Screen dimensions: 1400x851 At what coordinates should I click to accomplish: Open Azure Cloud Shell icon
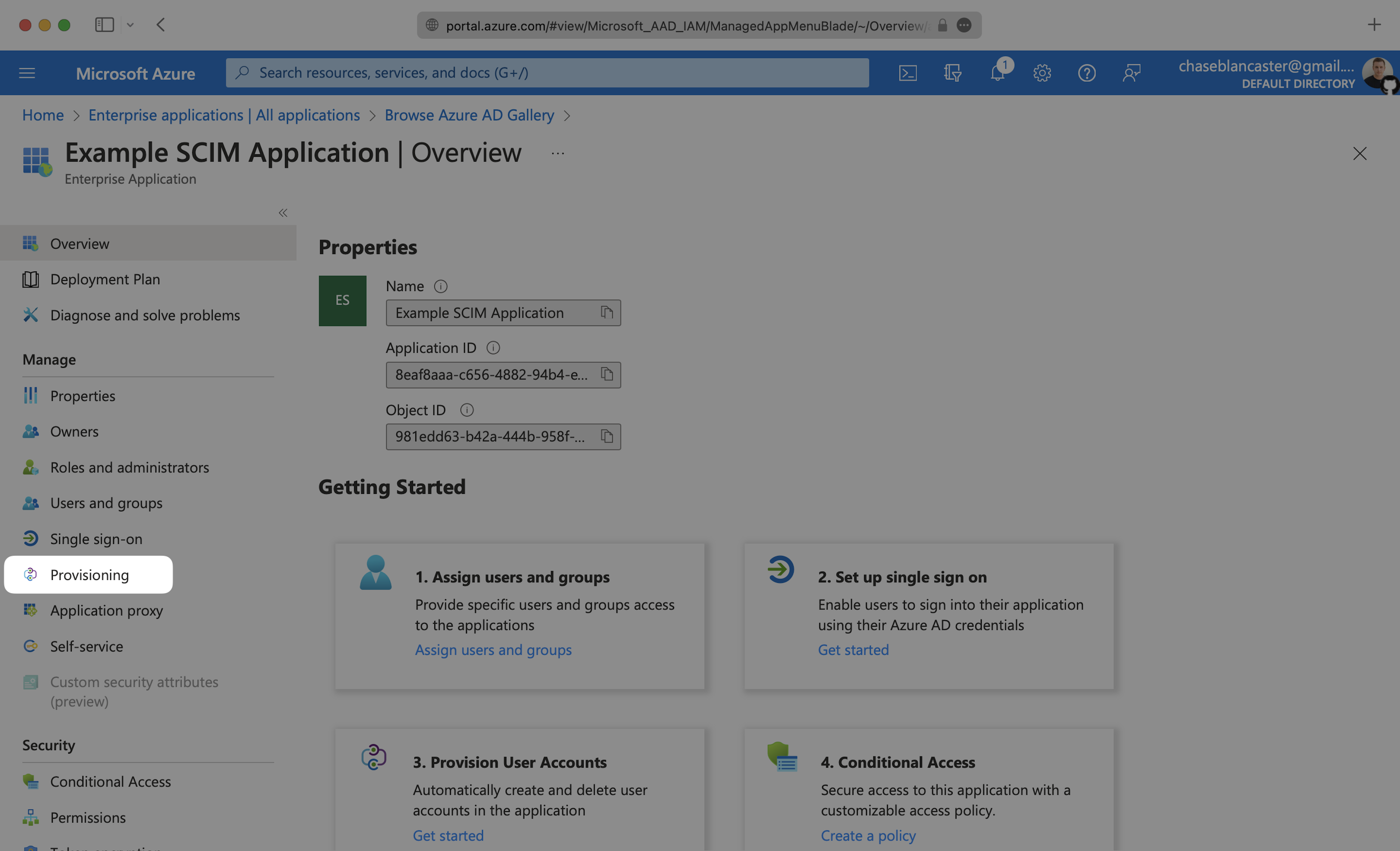[907, 73]
